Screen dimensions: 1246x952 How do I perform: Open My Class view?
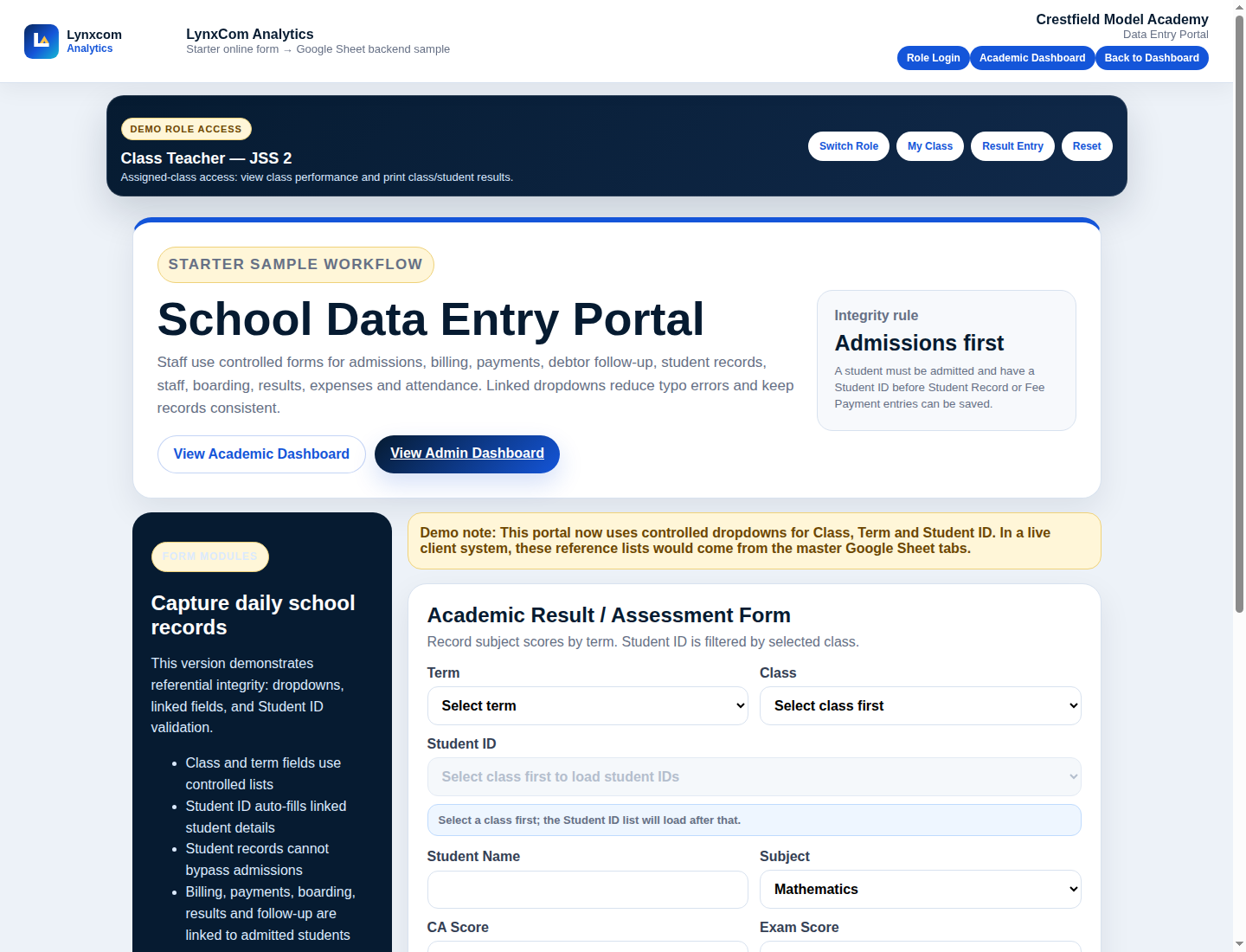tap(930, 146)
